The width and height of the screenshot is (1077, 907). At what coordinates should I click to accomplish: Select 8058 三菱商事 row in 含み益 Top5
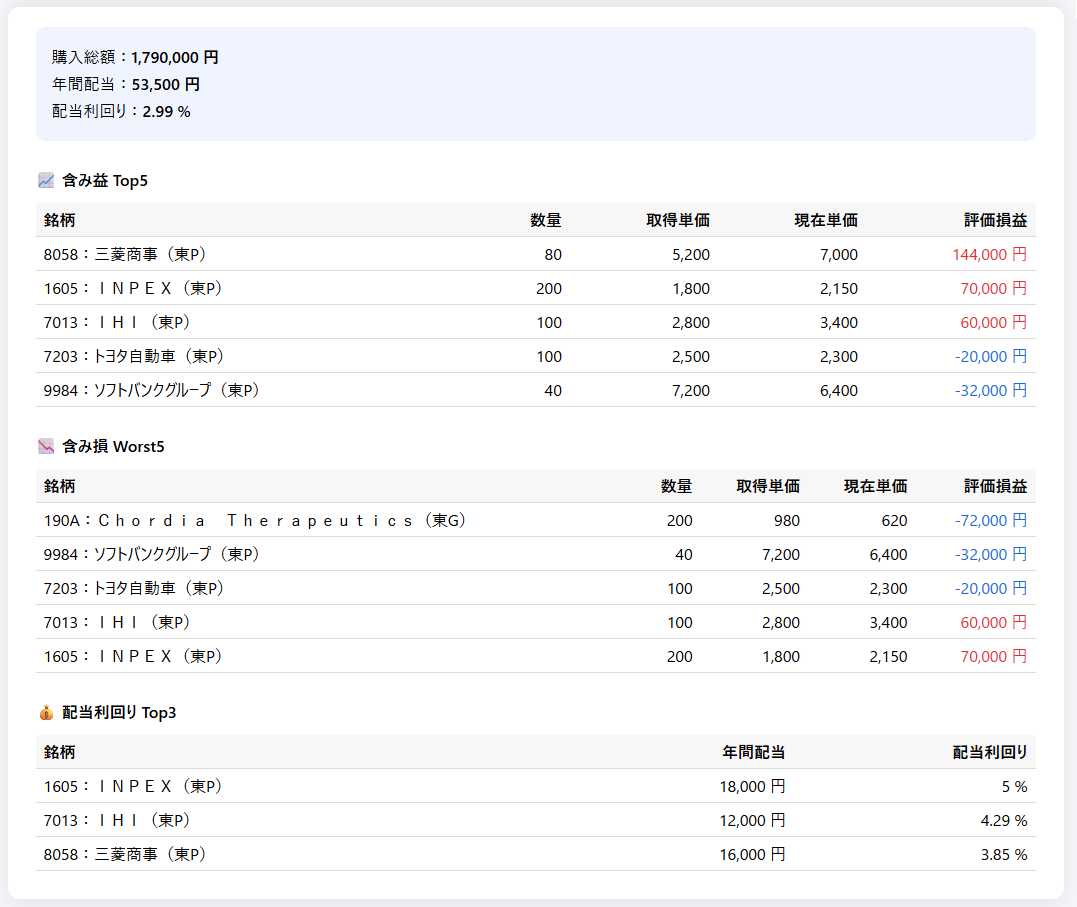click(x=125, y=255)
